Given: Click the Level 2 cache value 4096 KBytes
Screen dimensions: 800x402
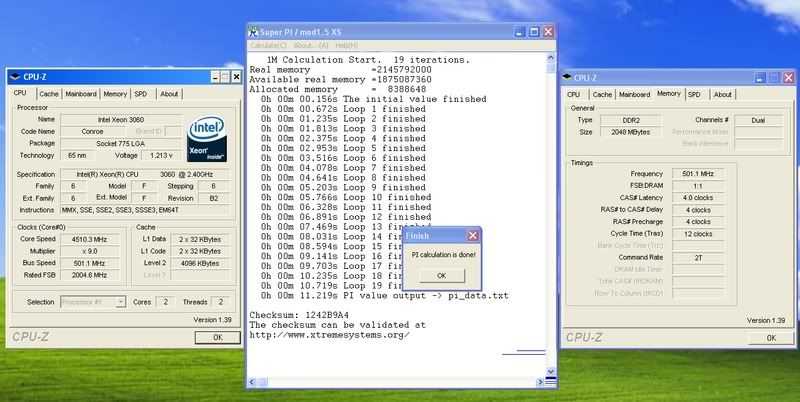Looking at the screenshot, I should point(199,263).
